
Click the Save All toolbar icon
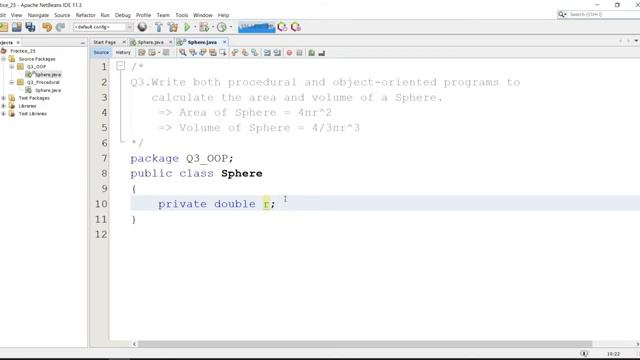[x=31, y=27]
